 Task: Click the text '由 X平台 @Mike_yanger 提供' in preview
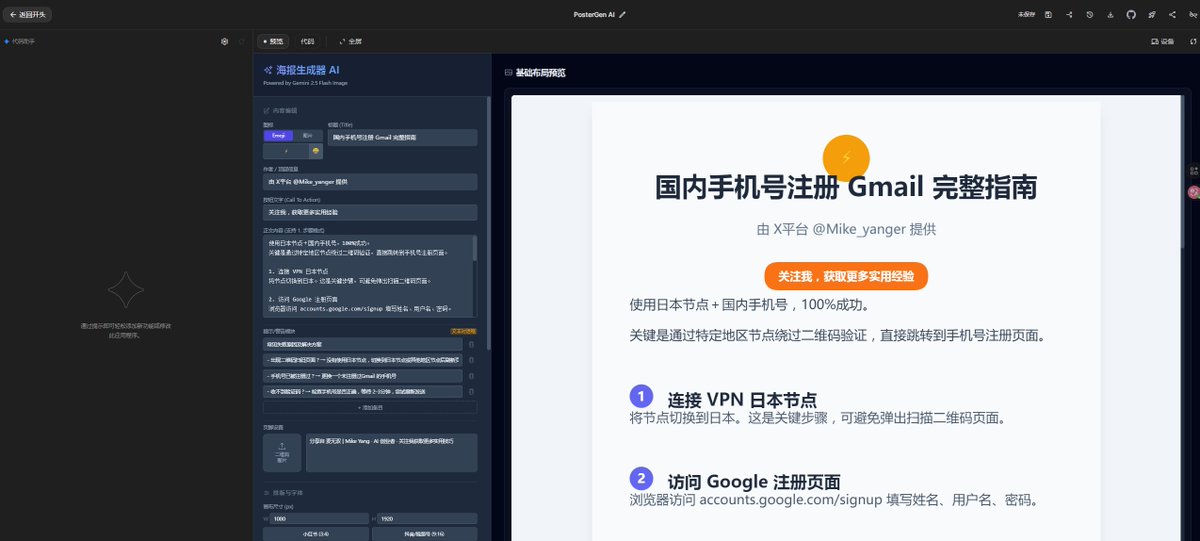pos(846,229)
